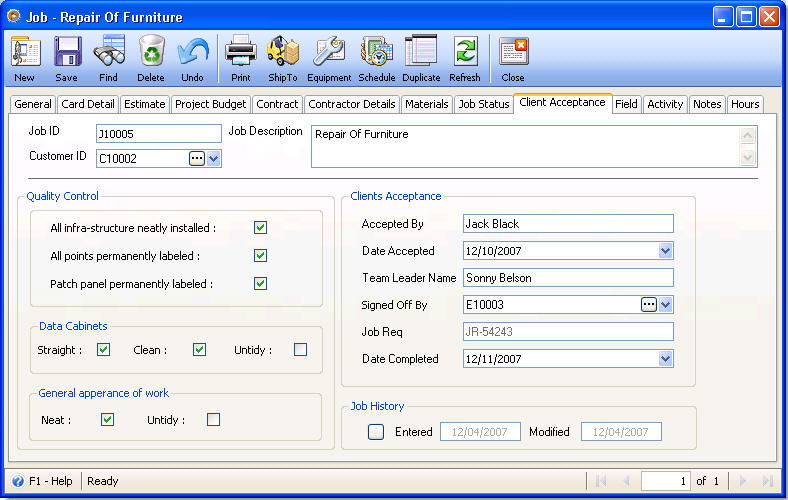The image size is (788, 500).
Task: Uncheck Data Cabinets Clean checkbox
Action: click(200, 350)
